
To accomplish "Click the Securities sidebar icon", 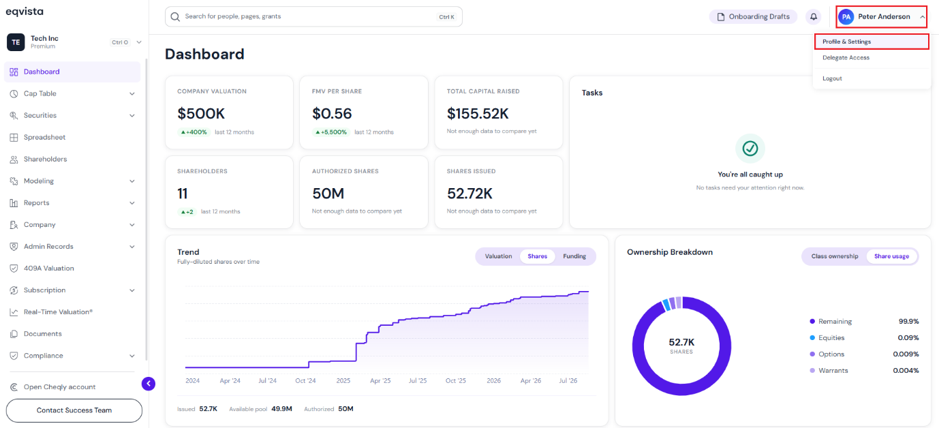I will 14,116.
